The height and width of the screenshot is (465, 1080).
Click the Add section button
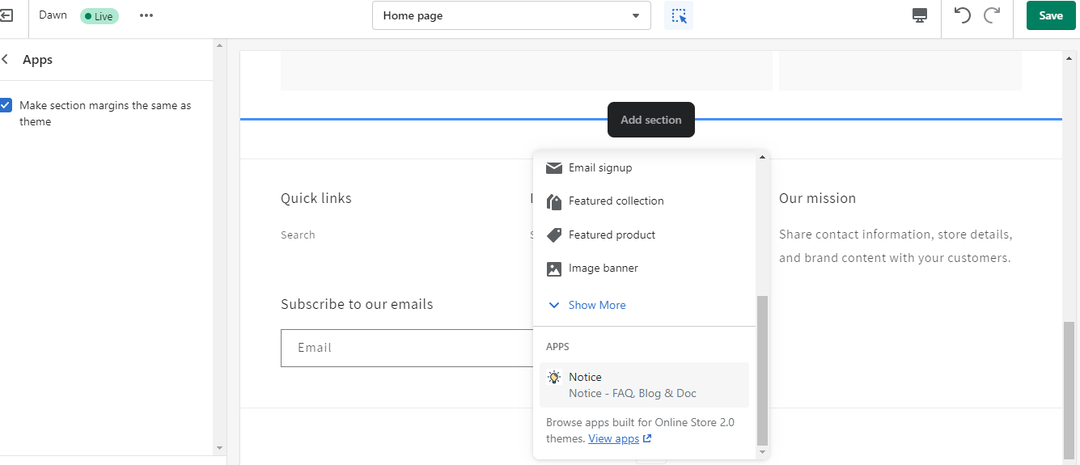[x=651, y=120]
